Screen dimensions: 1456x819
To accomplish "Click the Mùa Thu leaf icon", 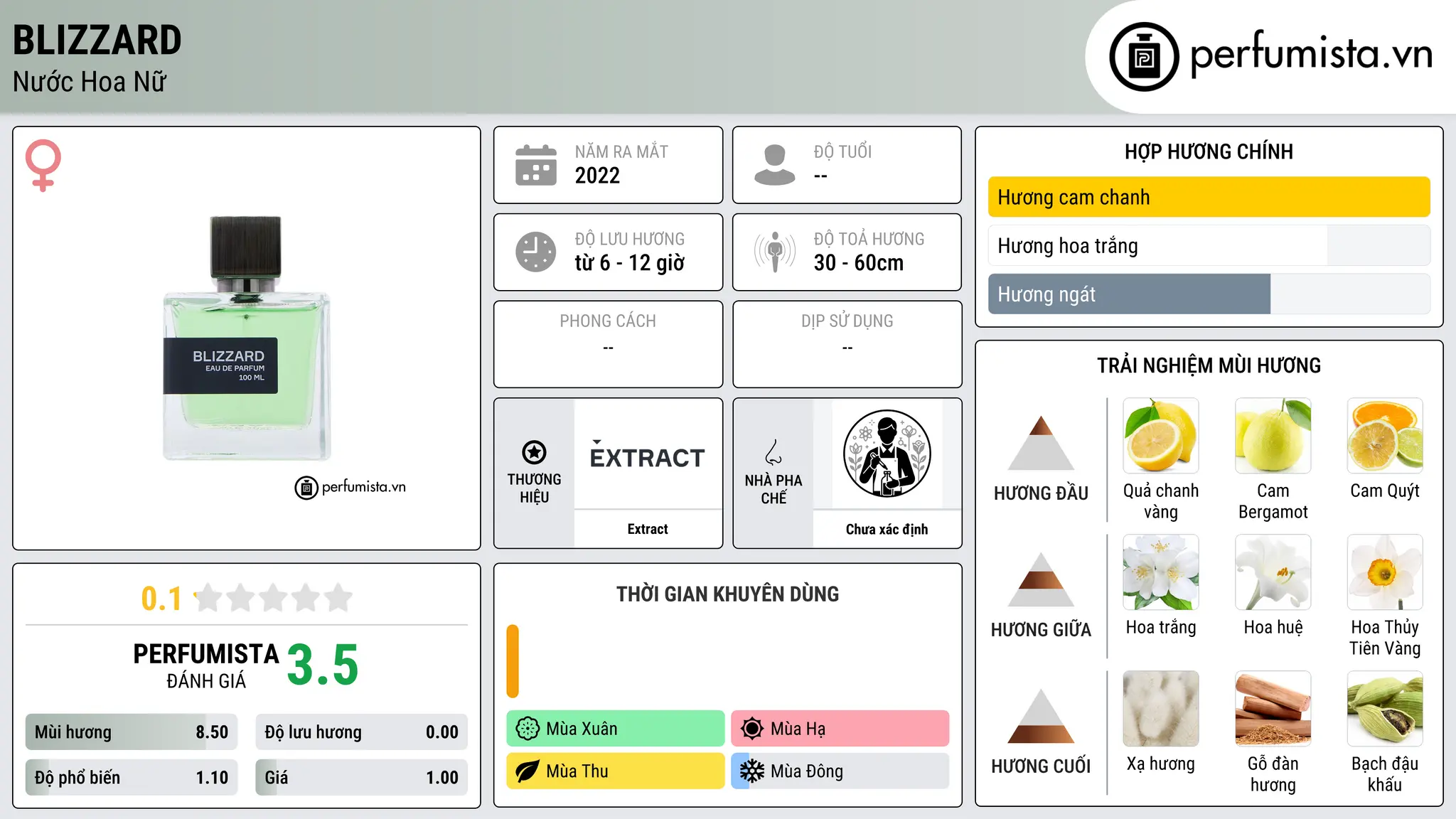I will (x=528, y=771).
